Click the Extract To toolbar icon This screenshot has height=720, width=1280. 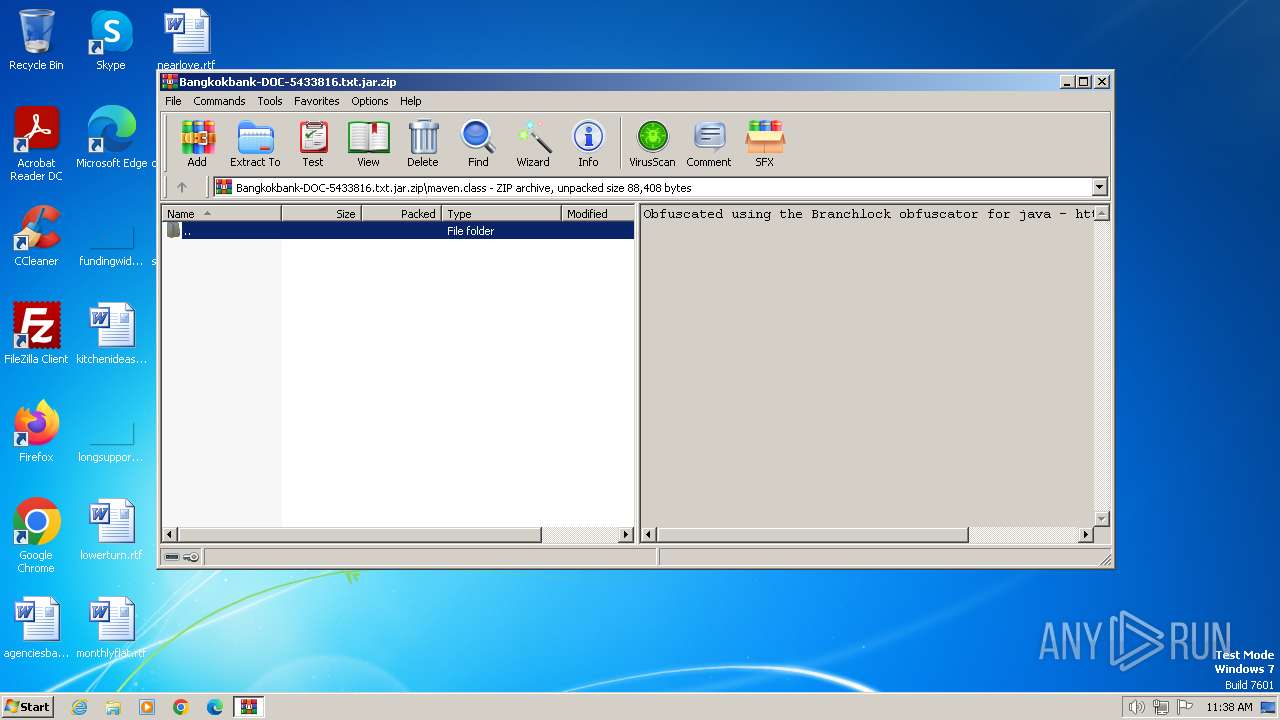pos(255,143)
